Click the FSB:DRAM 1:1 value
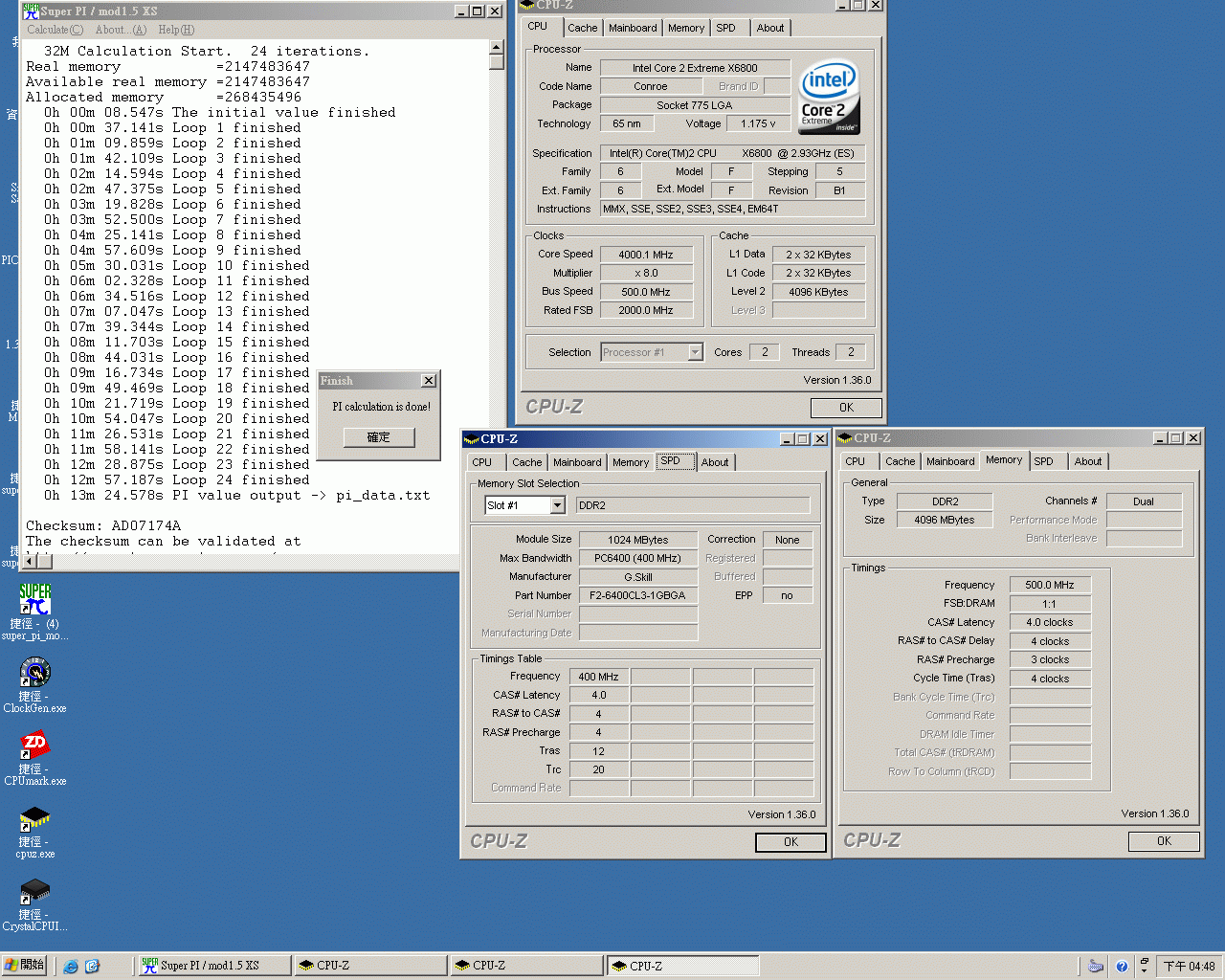 pos(1050,604)
